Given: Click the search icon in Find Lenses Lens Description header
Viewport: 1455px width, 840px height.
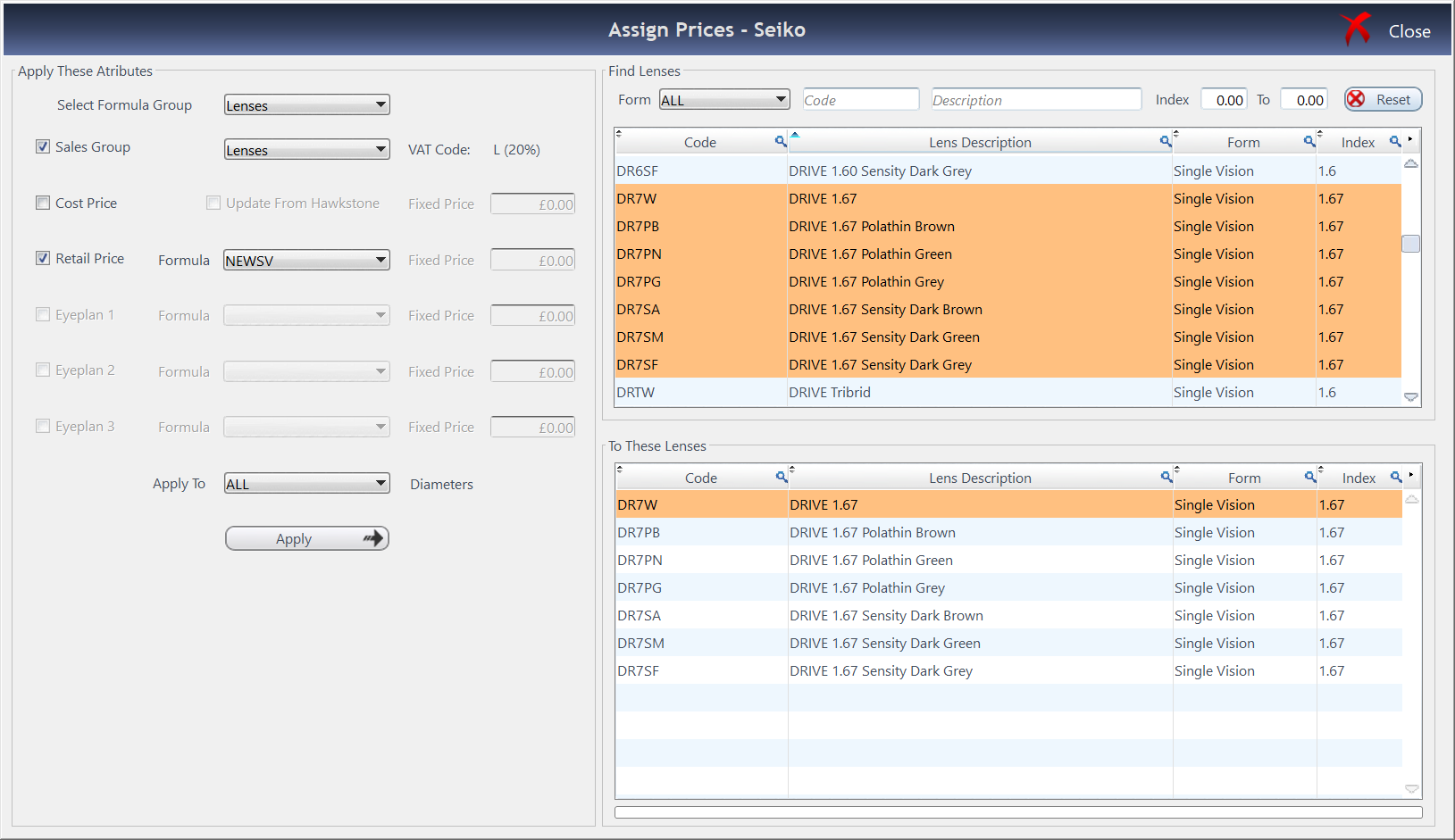Looking at the screenshot, I should 1166,141.
